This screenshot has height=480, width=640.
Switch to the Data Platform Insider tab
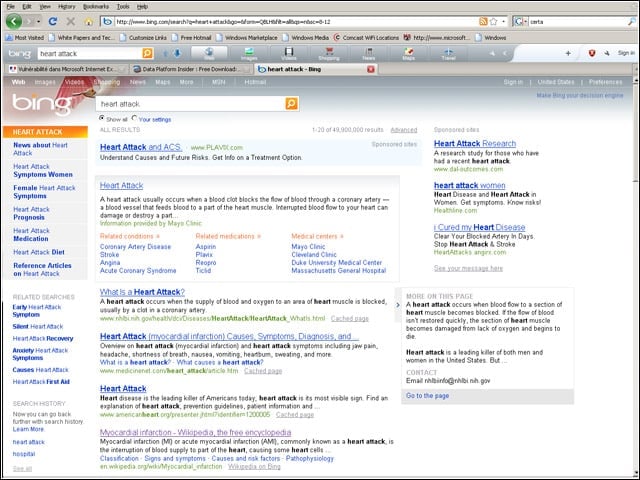tap(190, 69)
